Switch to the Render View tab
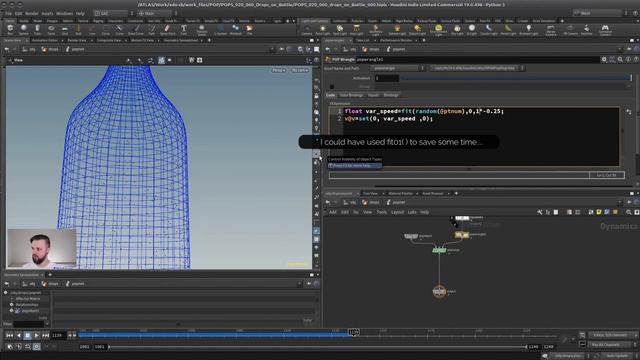The width and height of the screenshot is (640, 360). pos(77,40)
